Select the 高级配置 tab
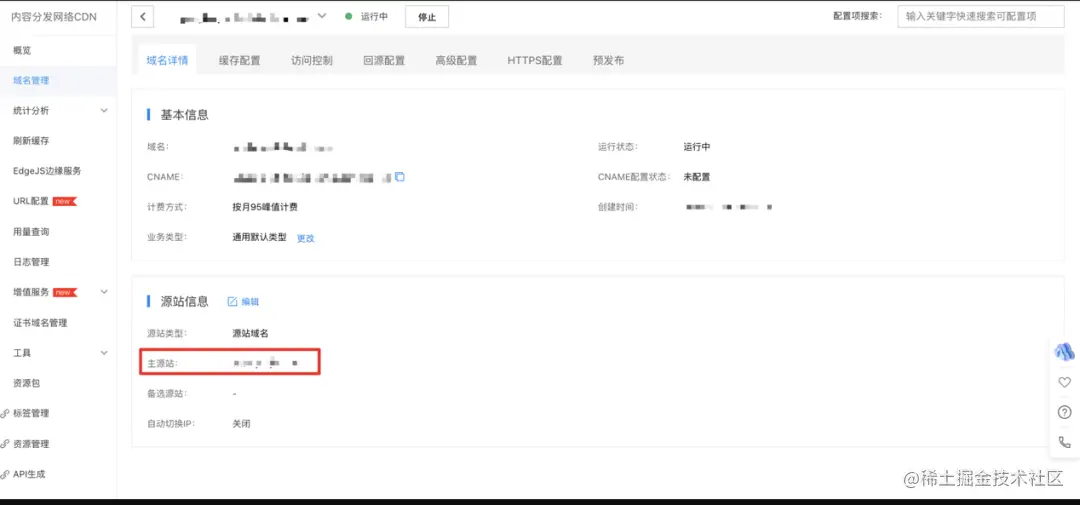Image resolution: width=1080 pixels, height=505 pixels. (x=456, y=60)
